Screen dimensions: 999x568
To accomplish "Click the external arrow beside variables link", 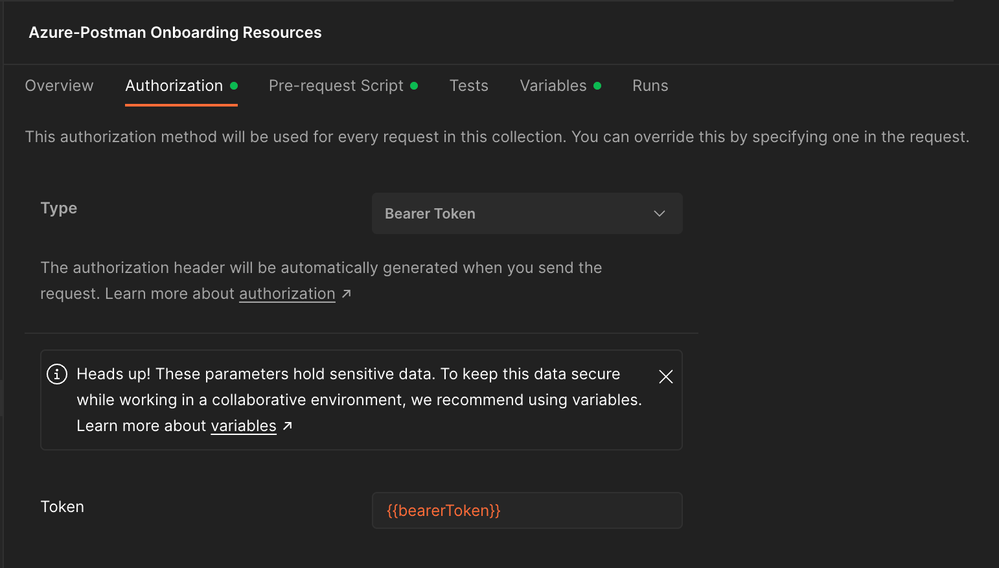I will point(287,426).
